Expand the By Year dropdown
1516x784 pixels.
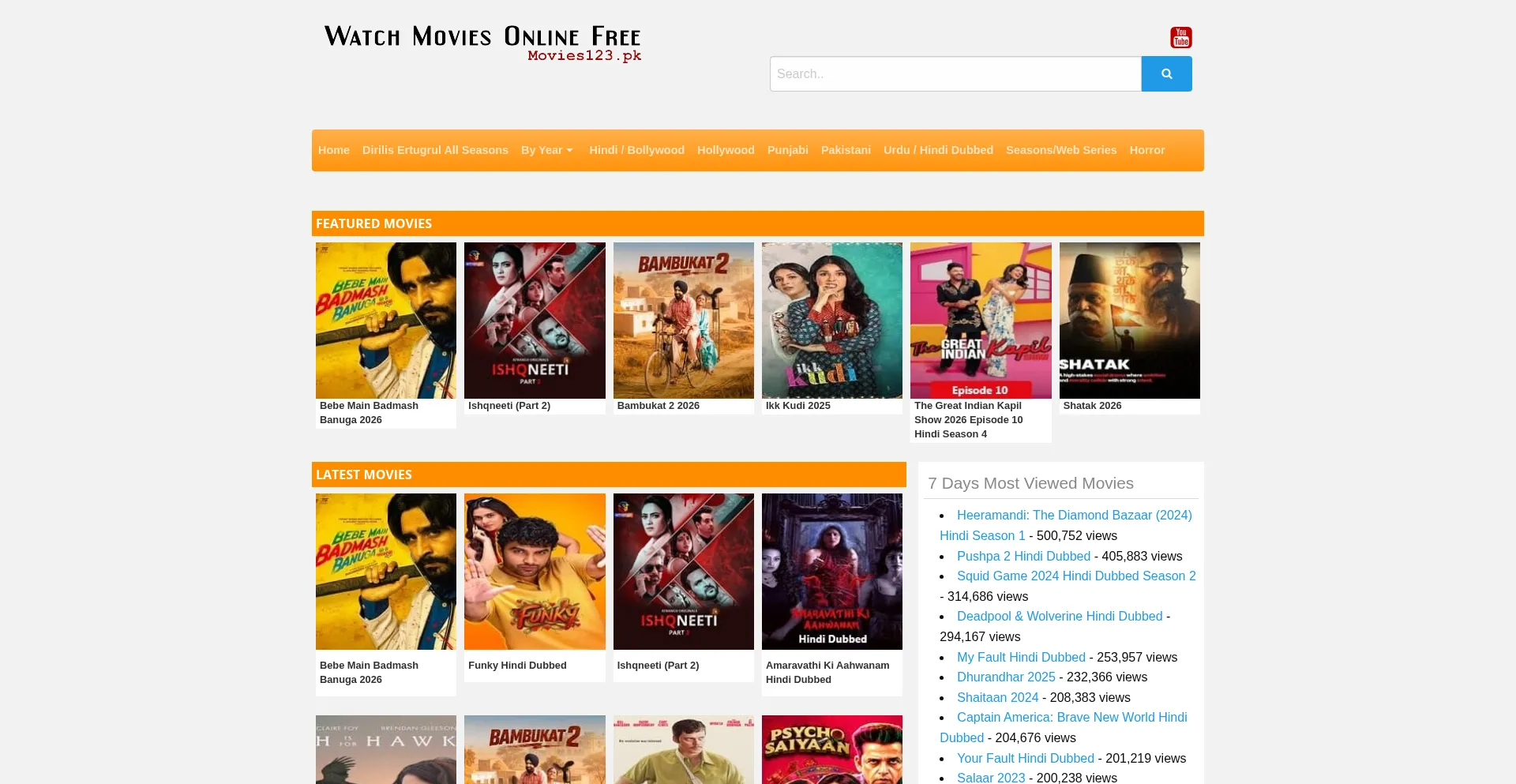point(547,150)
